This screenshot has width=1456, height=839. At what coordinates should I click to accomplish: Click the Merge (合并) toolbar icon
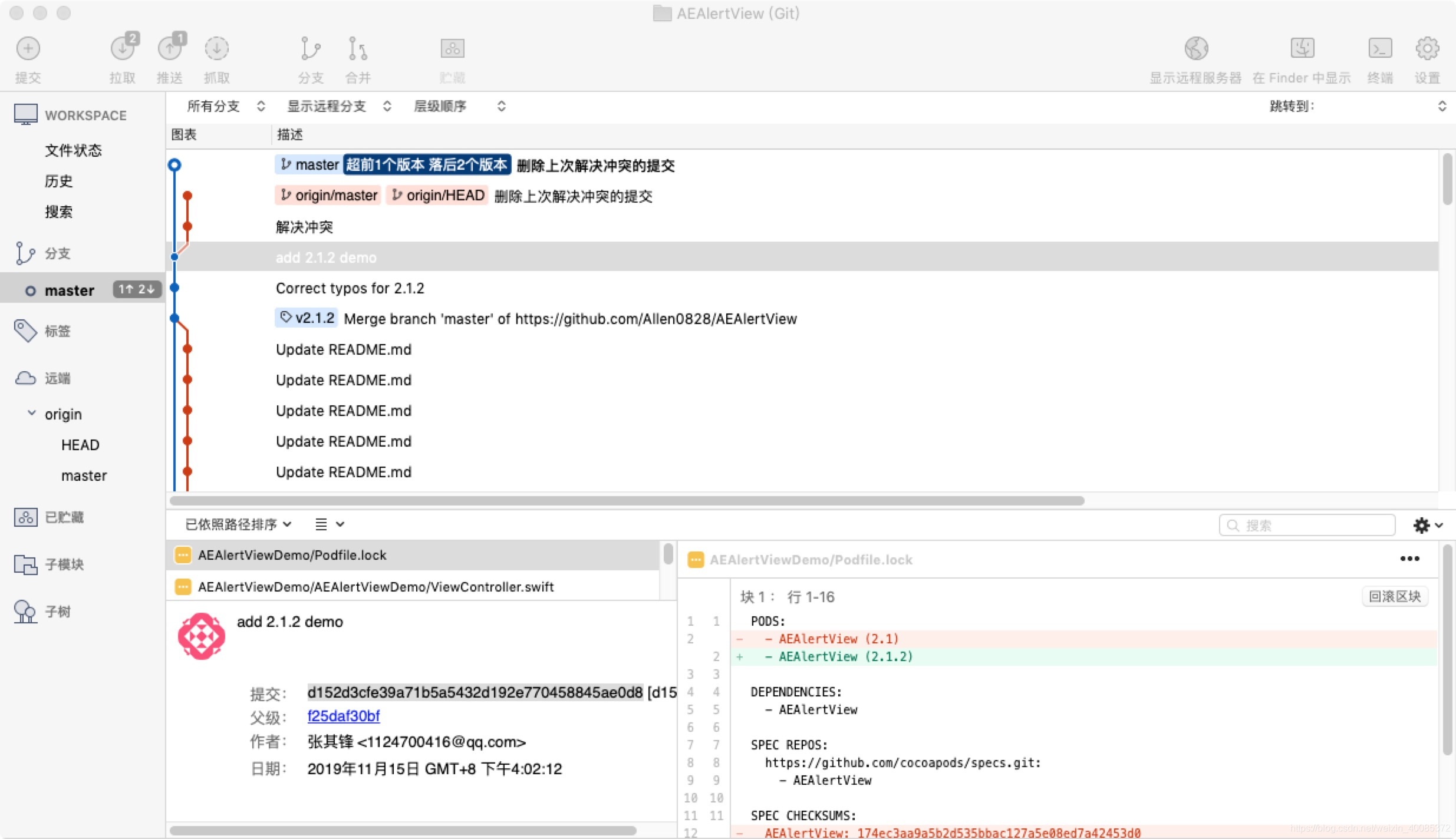click(x=357, y=49)
